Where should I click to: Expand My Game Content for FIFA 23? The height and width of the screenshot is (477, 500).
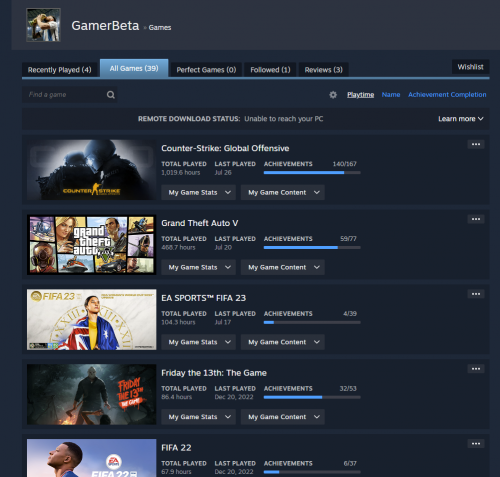[x=283, y=342]
